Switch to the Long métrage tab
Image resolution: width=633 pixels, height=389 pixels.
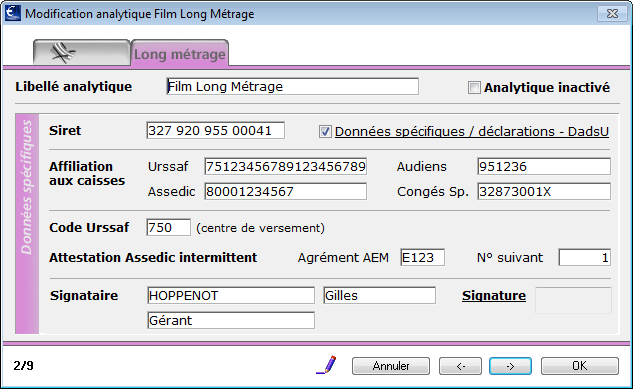180,53
